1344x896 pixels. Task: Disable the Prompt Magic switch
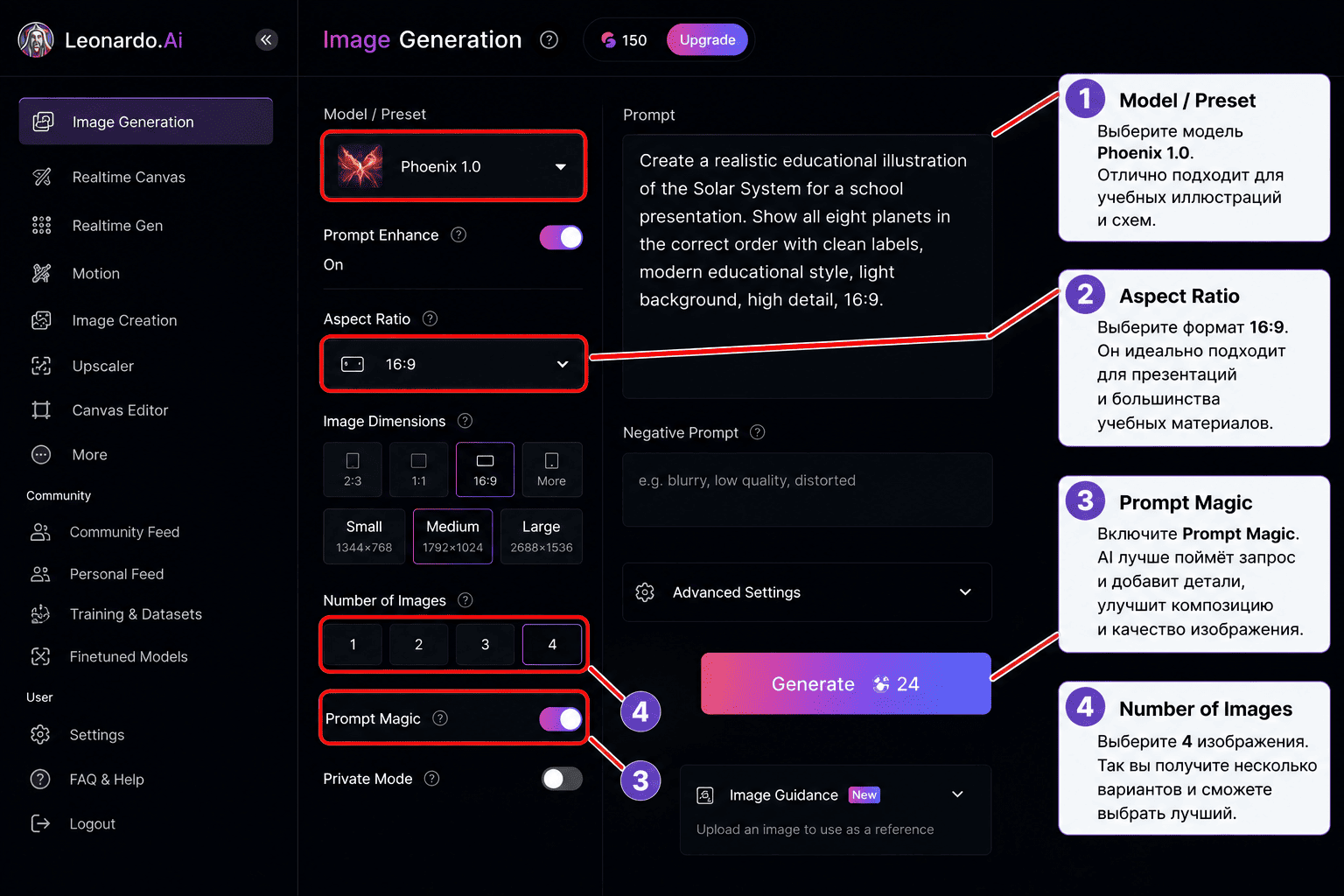[561, 719]
